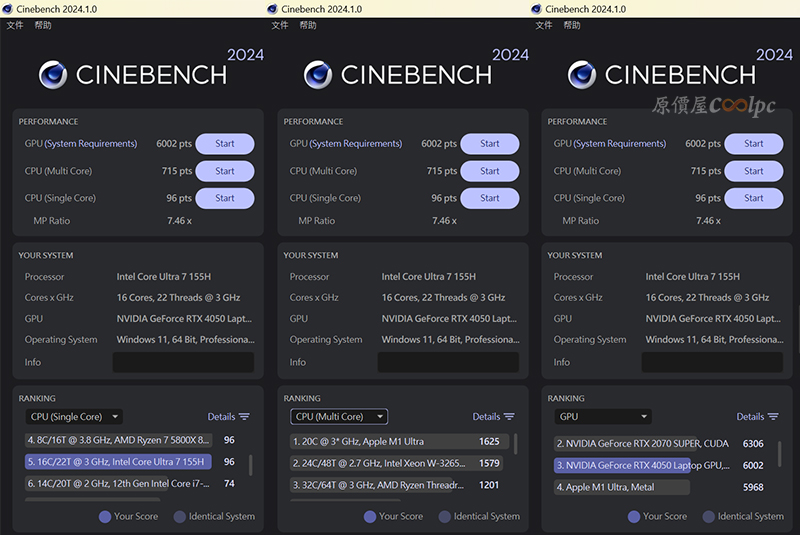The image size is (800, 535).
Task: Open the 帮助 menu in middle window
Action: tap(308, 25)
